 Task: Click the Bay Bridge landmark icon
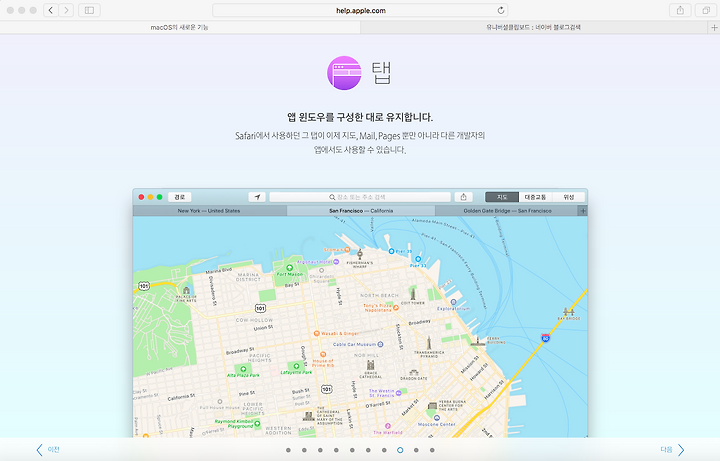tap(569, 311)
